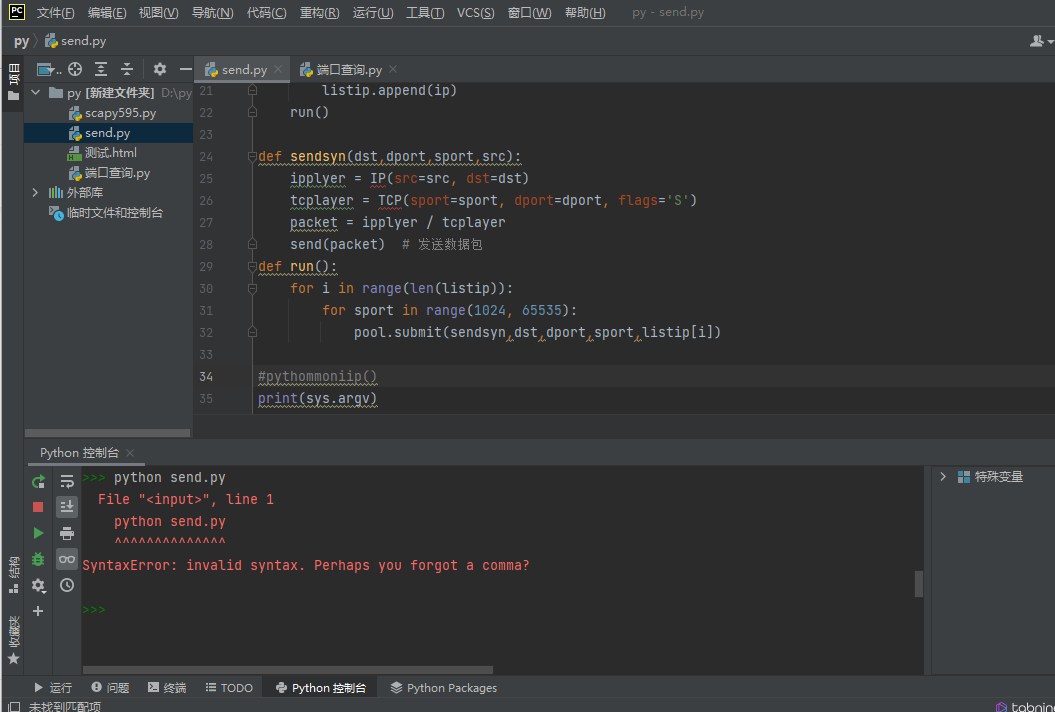
Task: Open the 重构(R) menu
Action: [319, 13]
